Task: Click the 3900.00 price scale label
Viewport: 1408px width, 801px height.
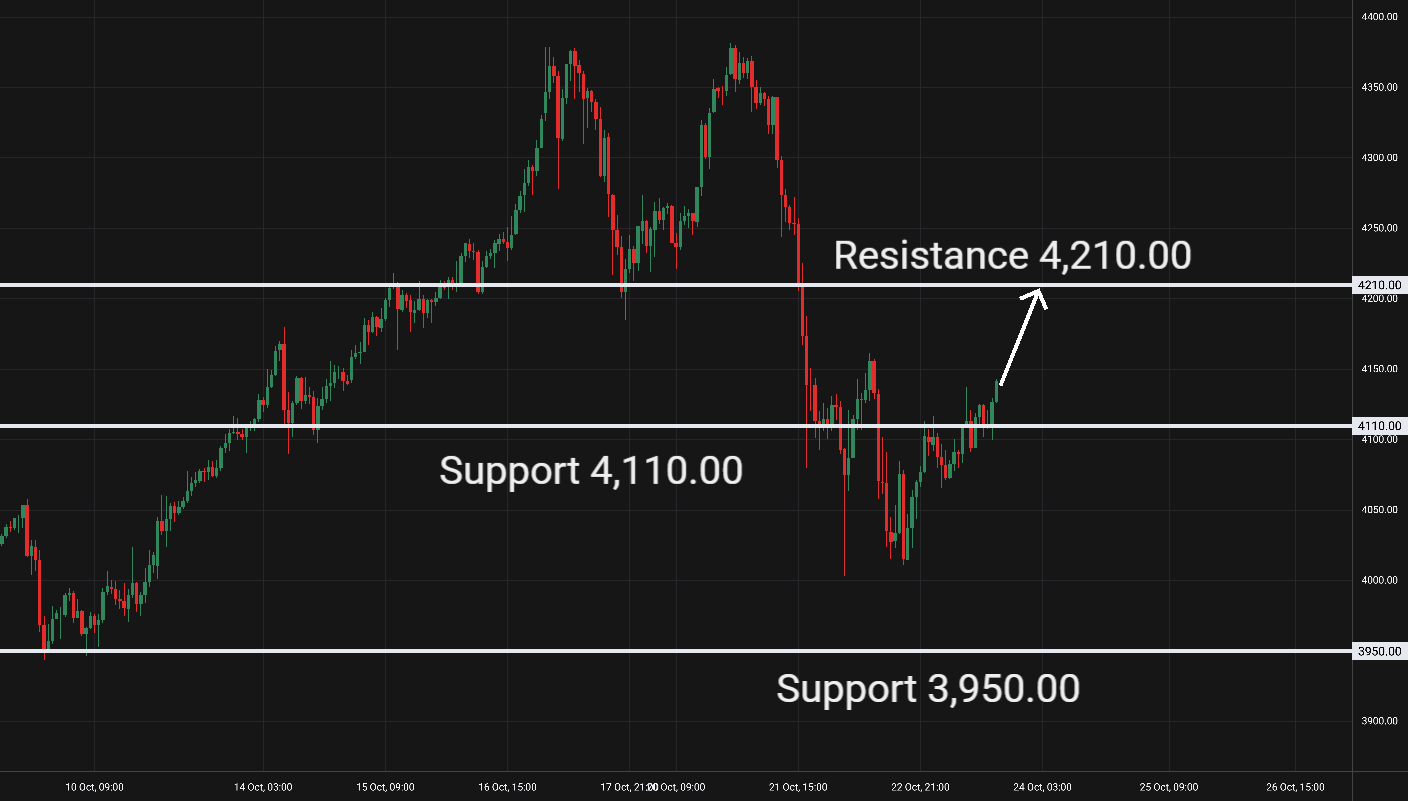Action: (1379, 722)
